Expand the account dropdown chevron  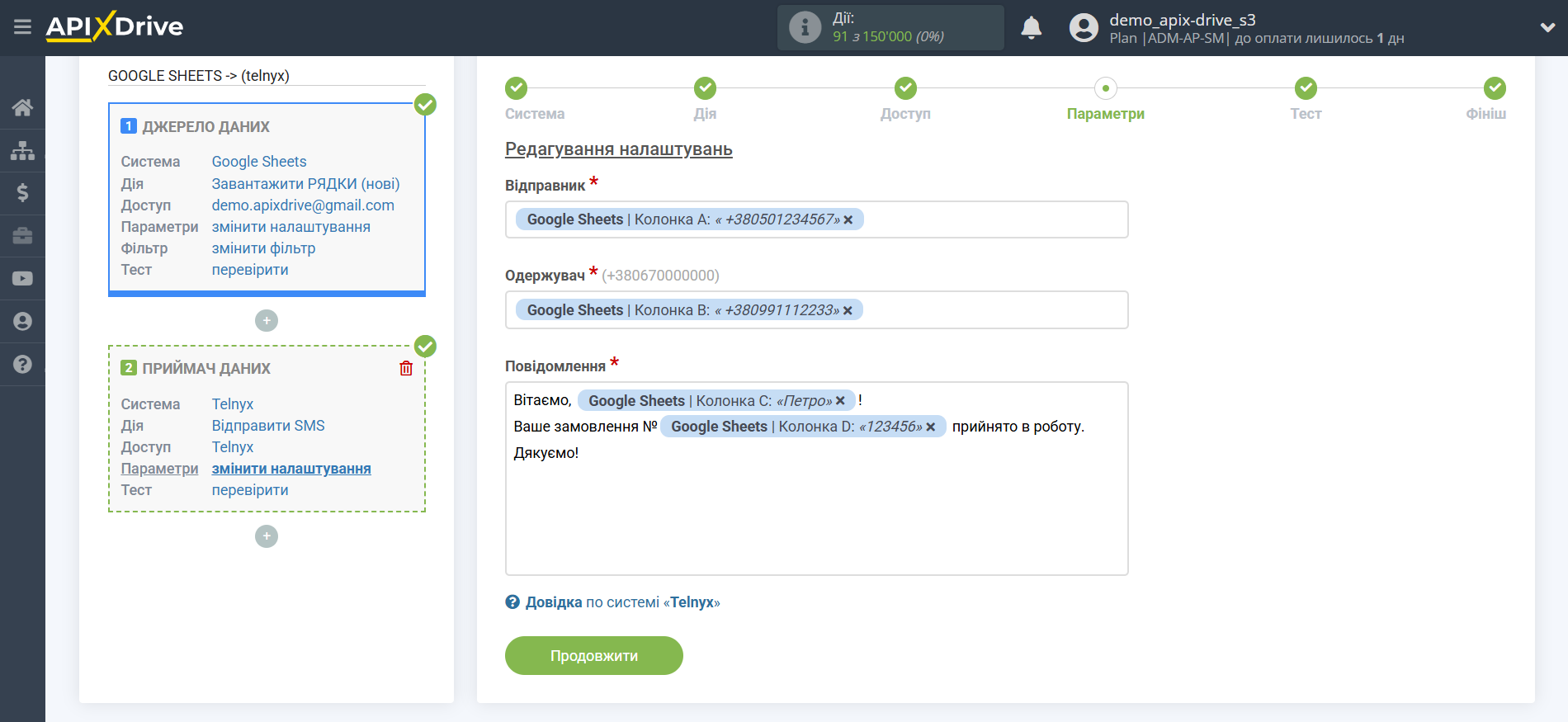[1547, 28]
